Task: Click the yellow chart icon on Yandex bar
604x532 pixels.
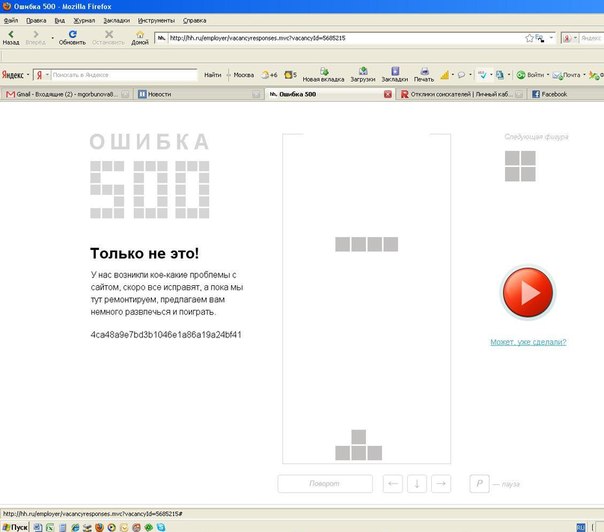Action: point(445,75)
